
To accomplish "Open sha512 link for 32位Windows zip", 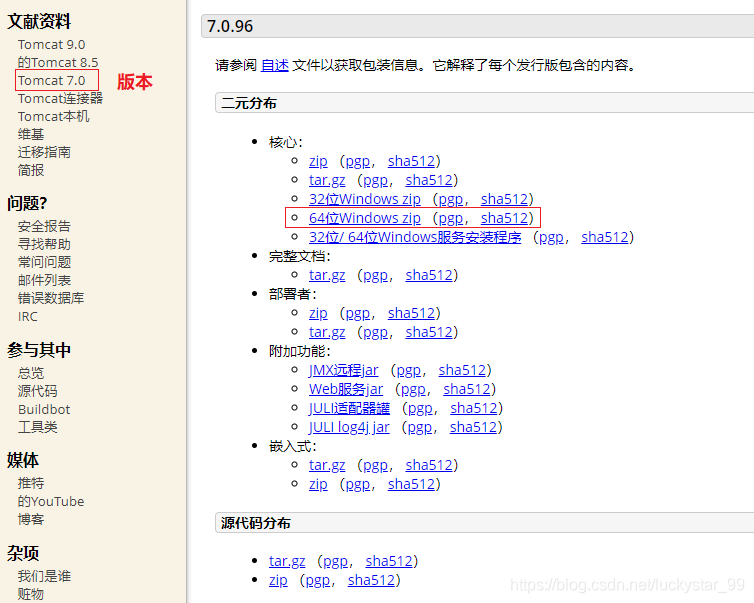I will click(x=504, y=199).
